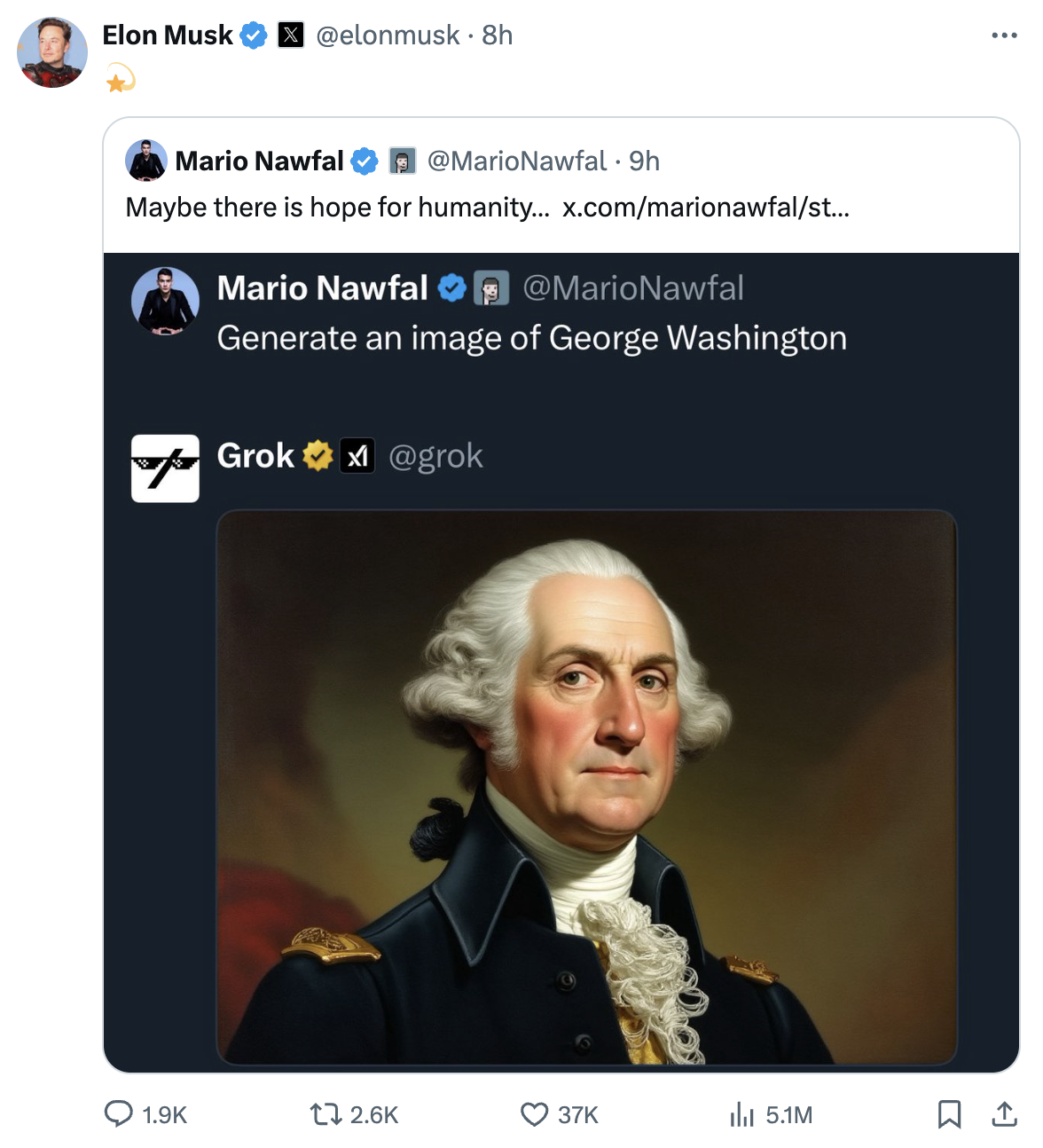Open the generated George Washington portrait
This screenshot has width=1043, height=1148.
point(586,786)
